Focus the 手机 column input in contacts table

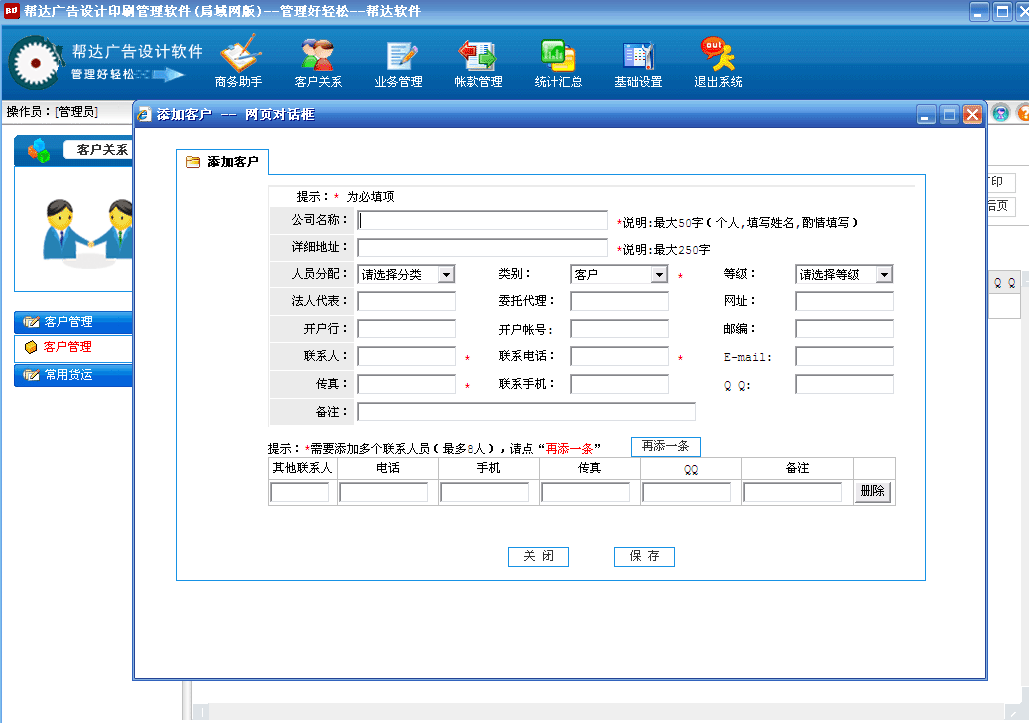484,492
